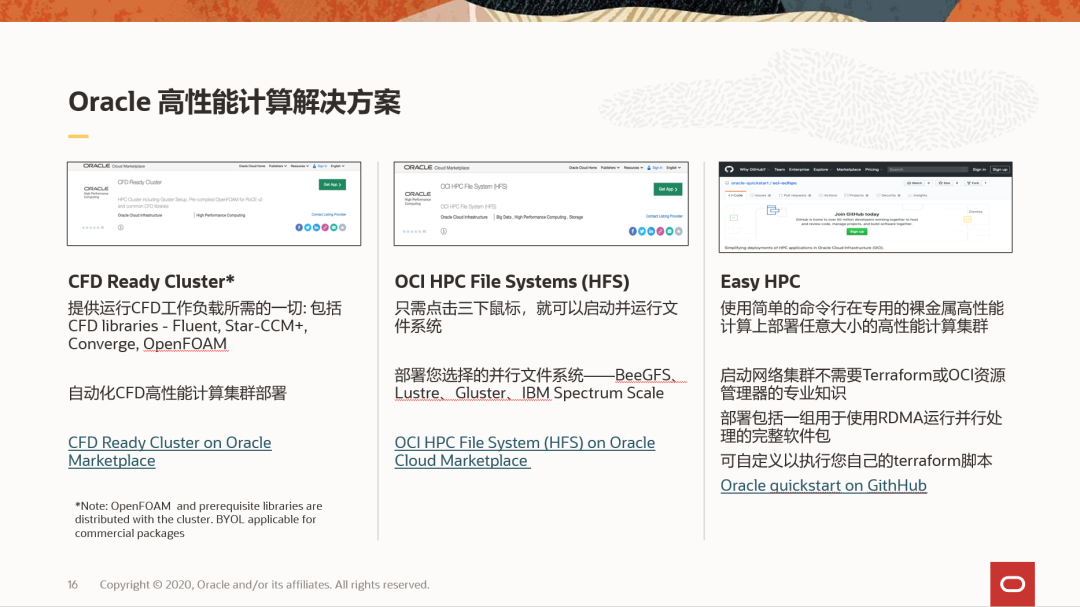Click the Fork button in GitHub screenshot

(973, 183)
